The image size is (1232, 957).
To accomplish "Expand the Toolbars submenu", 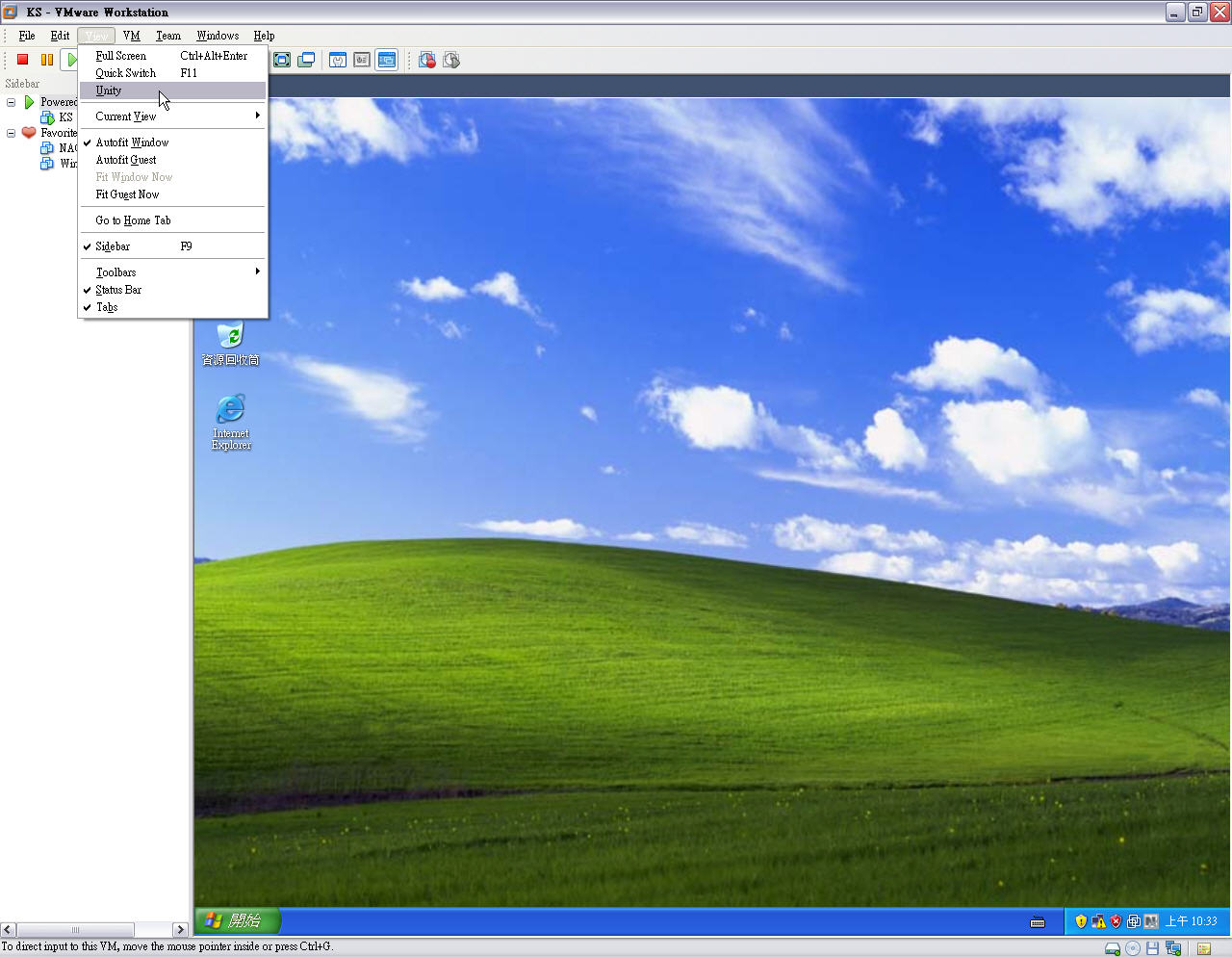I will click(x=171, y=272).
